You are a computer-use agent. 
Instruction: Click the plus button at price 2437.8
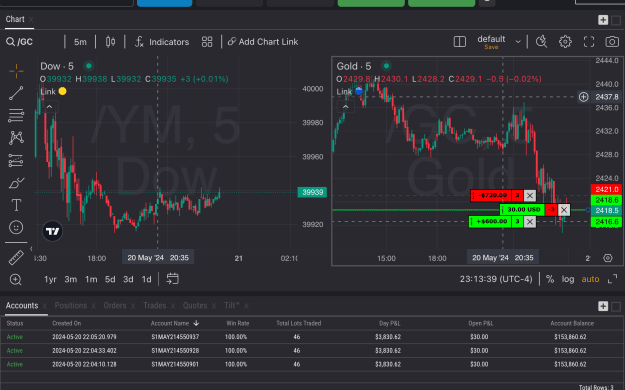pos(584,97)
